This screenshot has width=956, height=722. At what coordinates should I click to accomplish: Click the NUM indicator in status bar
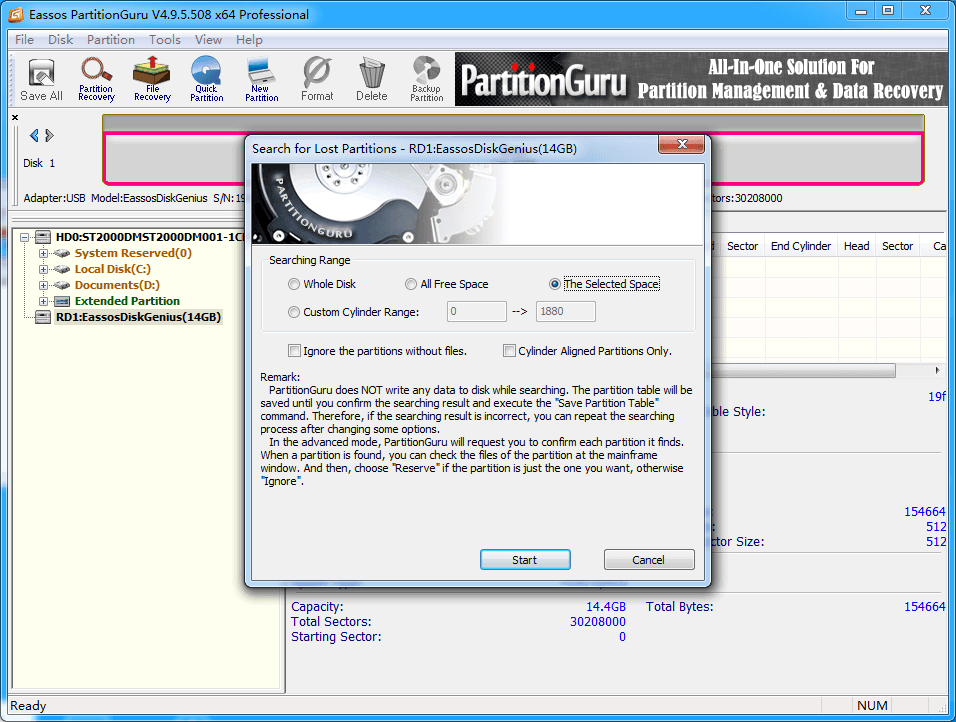pos(872,706)
